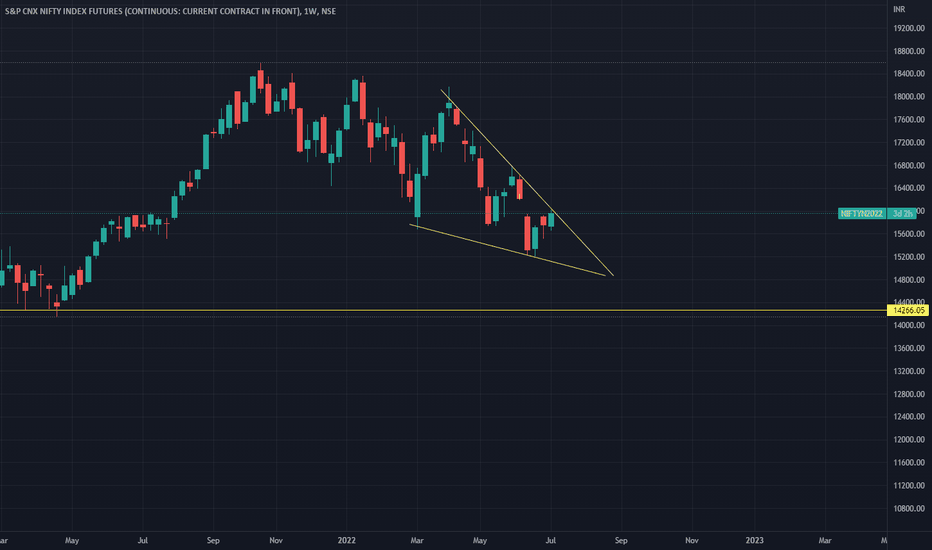Screen dimensions: 932x550
Task: Click the 12800.00 price axis label
Action: 909,394
